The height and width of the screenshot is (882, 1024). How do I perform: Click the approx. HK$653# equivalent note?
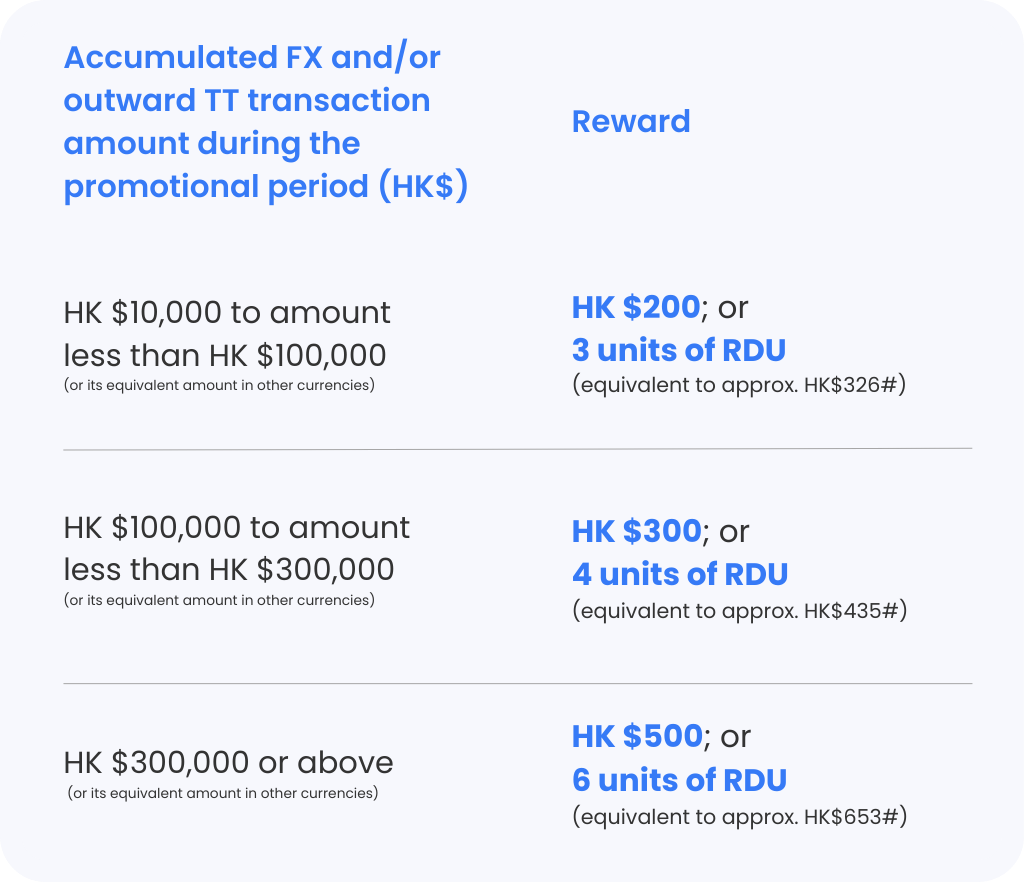[x=739, y=816]
